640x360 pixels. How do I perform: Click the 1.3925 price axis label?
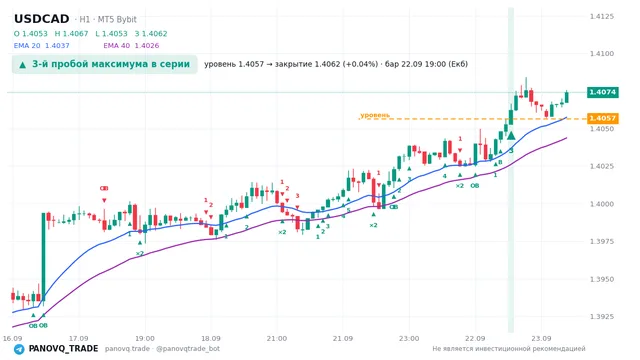(602, 317)
